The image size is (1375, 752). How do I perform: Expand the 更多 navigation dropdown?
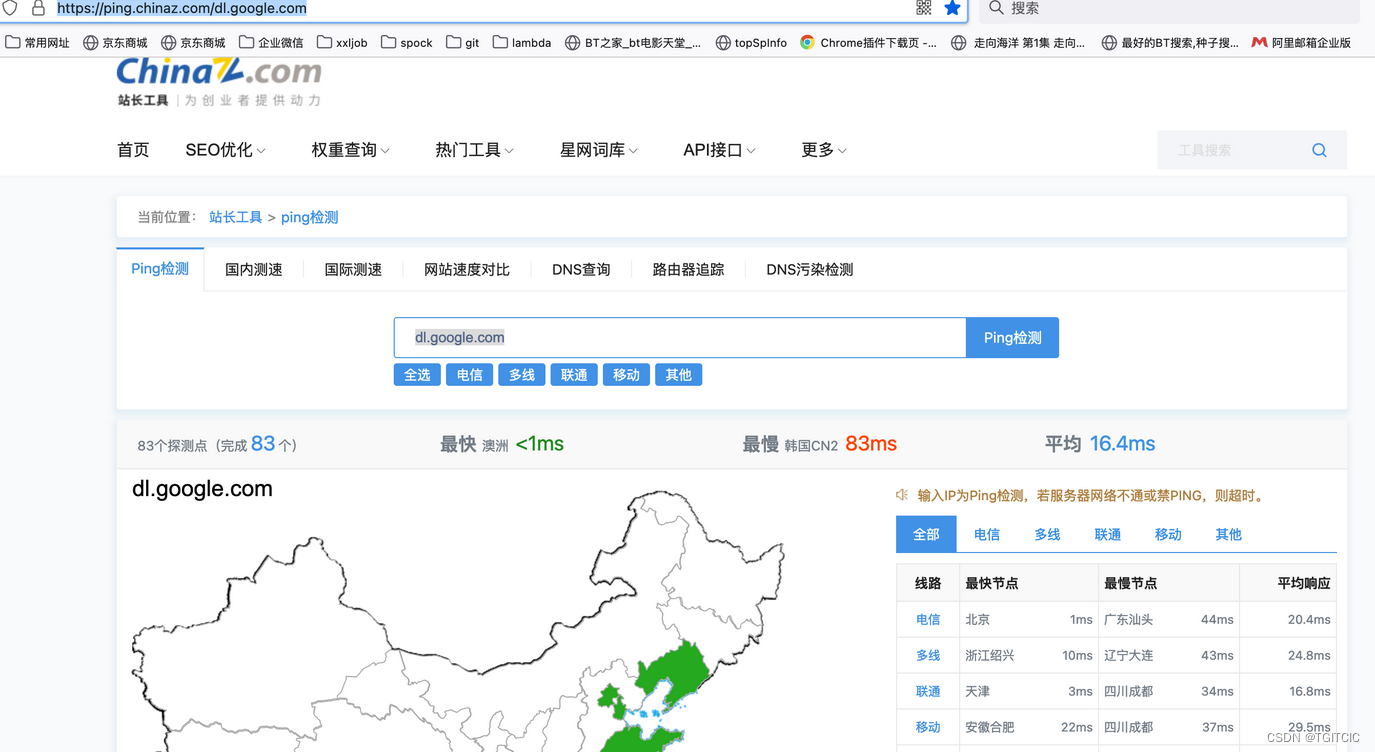pos(824,150)
